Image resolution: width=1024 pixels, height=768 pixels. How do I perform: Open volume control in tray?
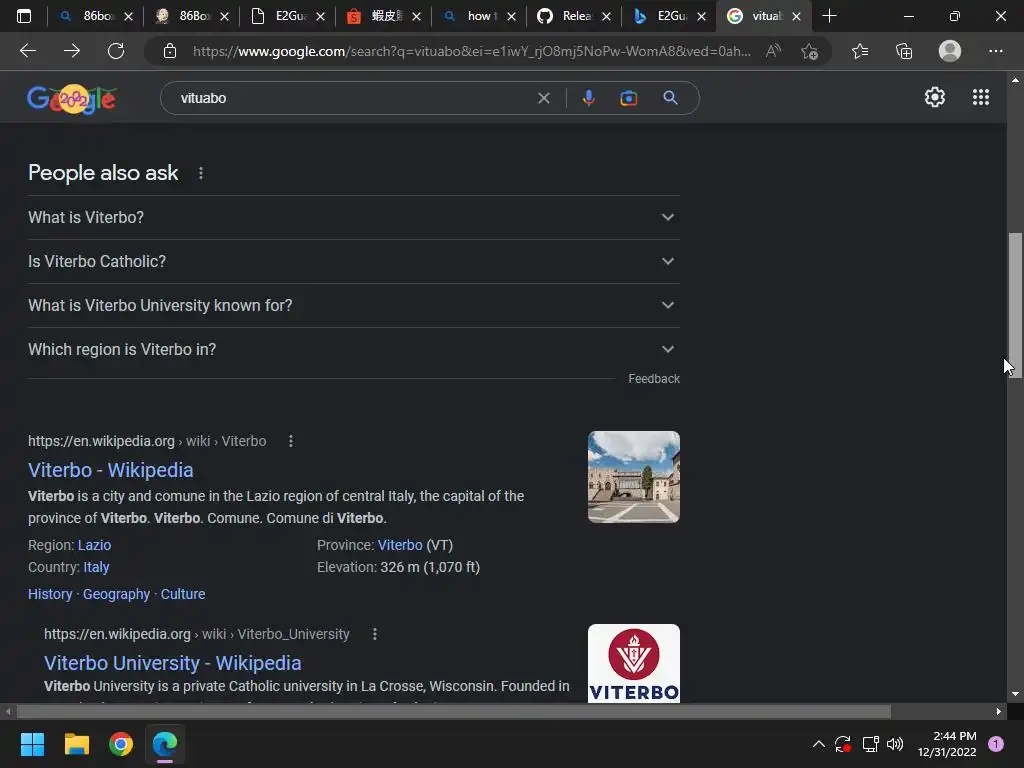pos(895,744)
